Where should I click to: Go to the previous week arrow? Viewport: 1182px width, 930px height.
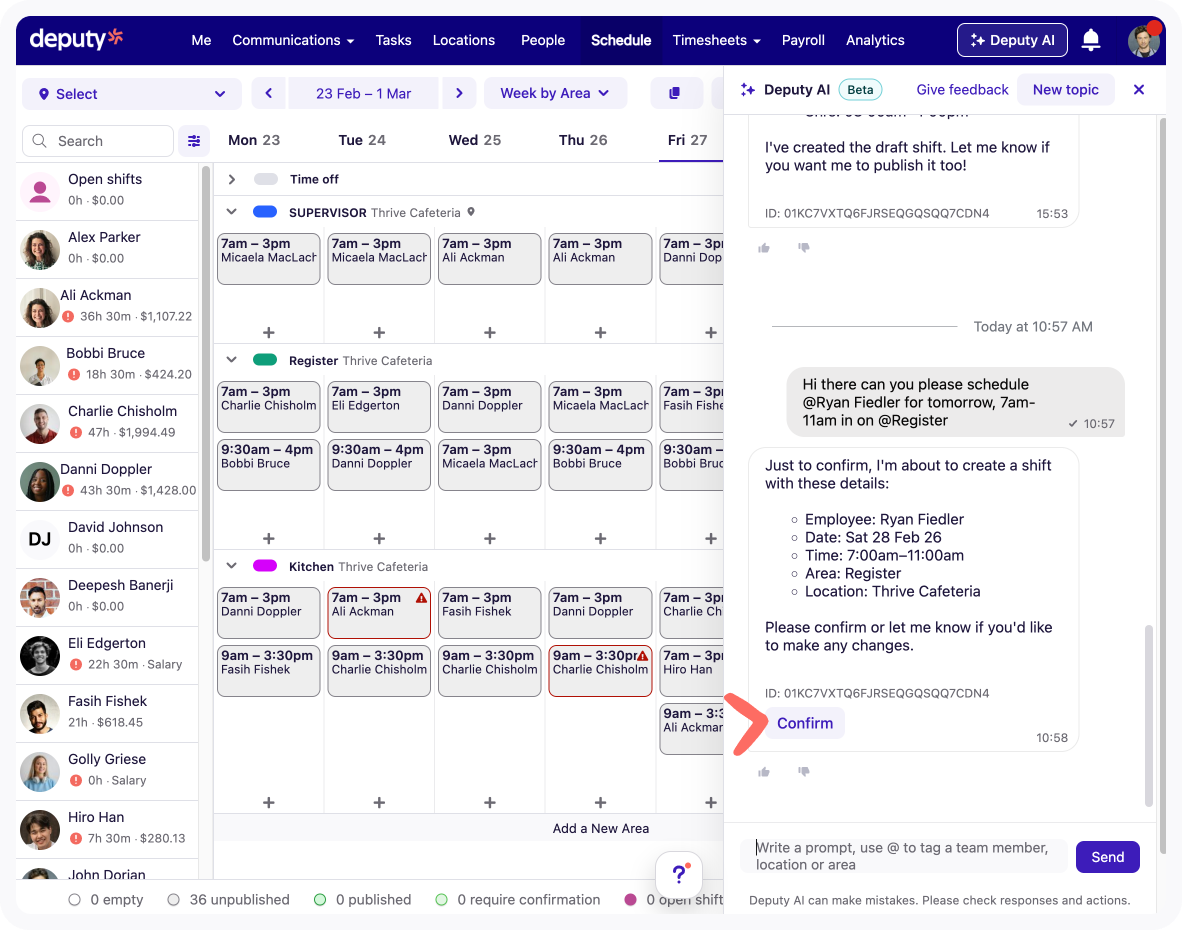tap(268, 93)
